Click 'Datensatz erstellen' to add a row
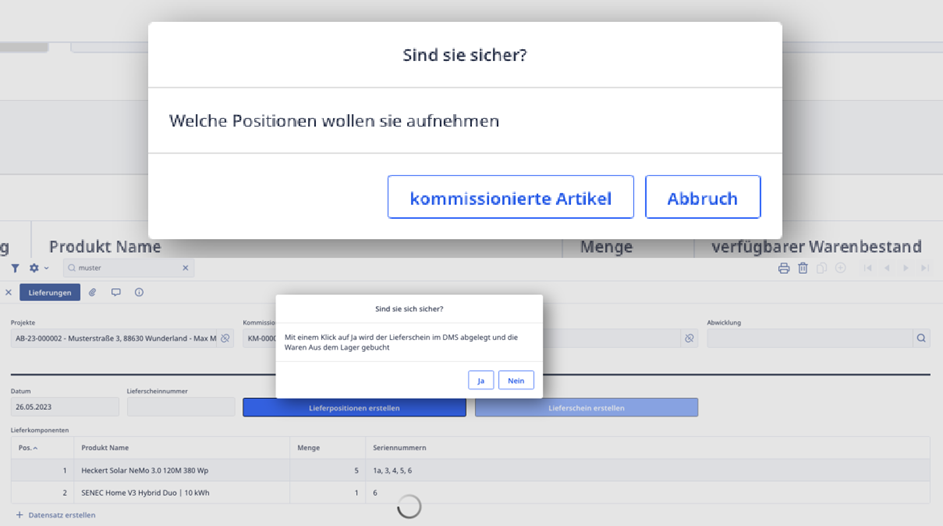 point(56,515)
